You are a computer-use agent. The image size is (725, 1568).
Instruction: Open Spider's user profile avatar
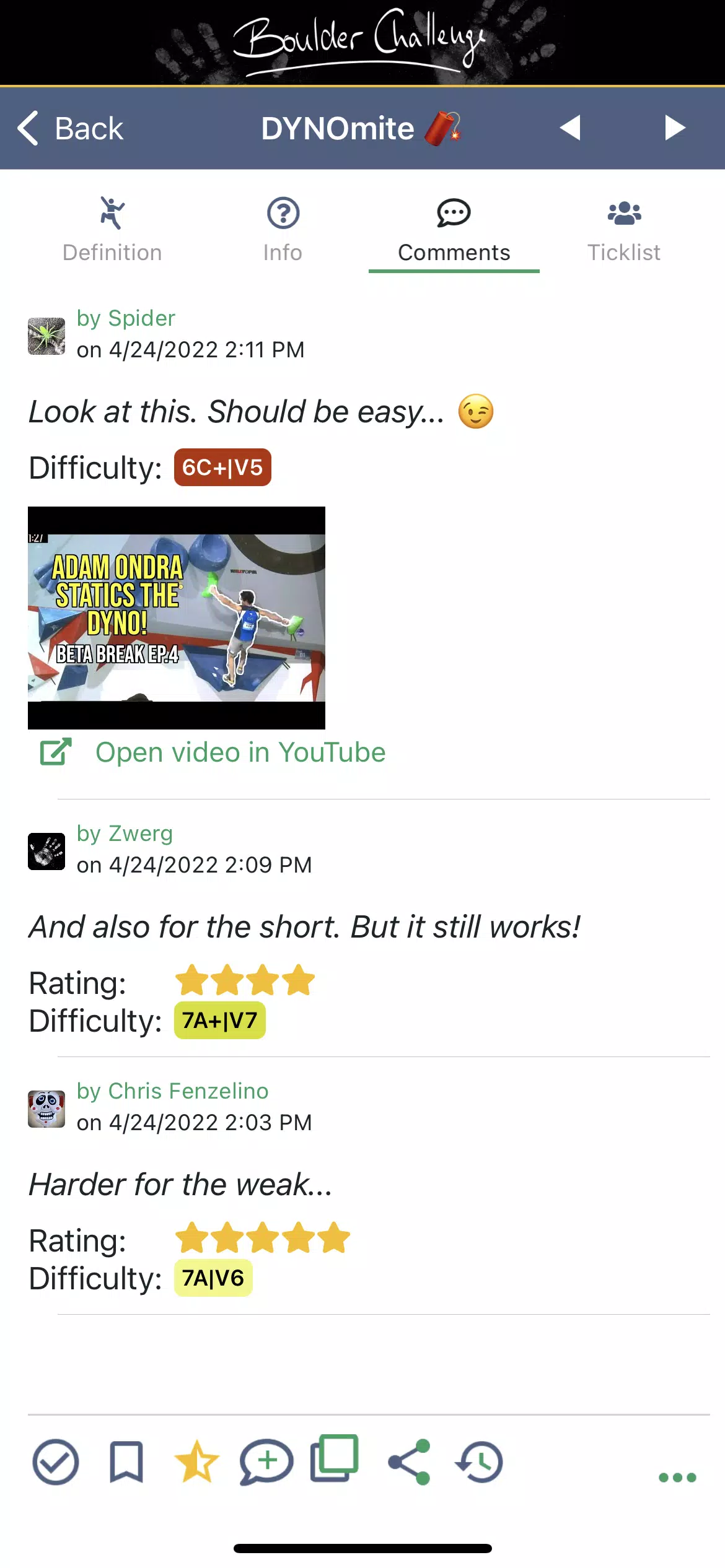[46, 336]
